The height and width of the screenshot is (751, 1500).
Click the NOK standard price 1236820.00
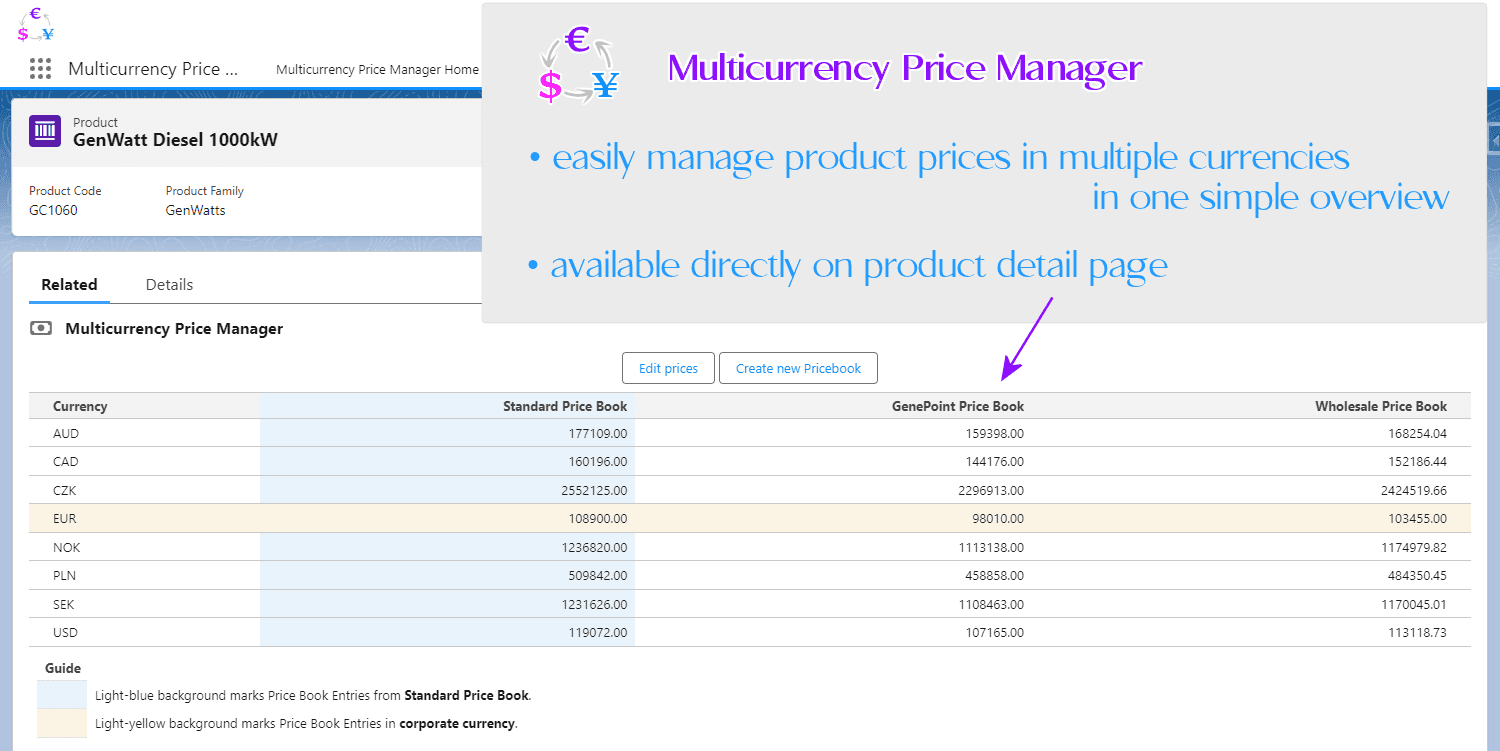(593, 548)
